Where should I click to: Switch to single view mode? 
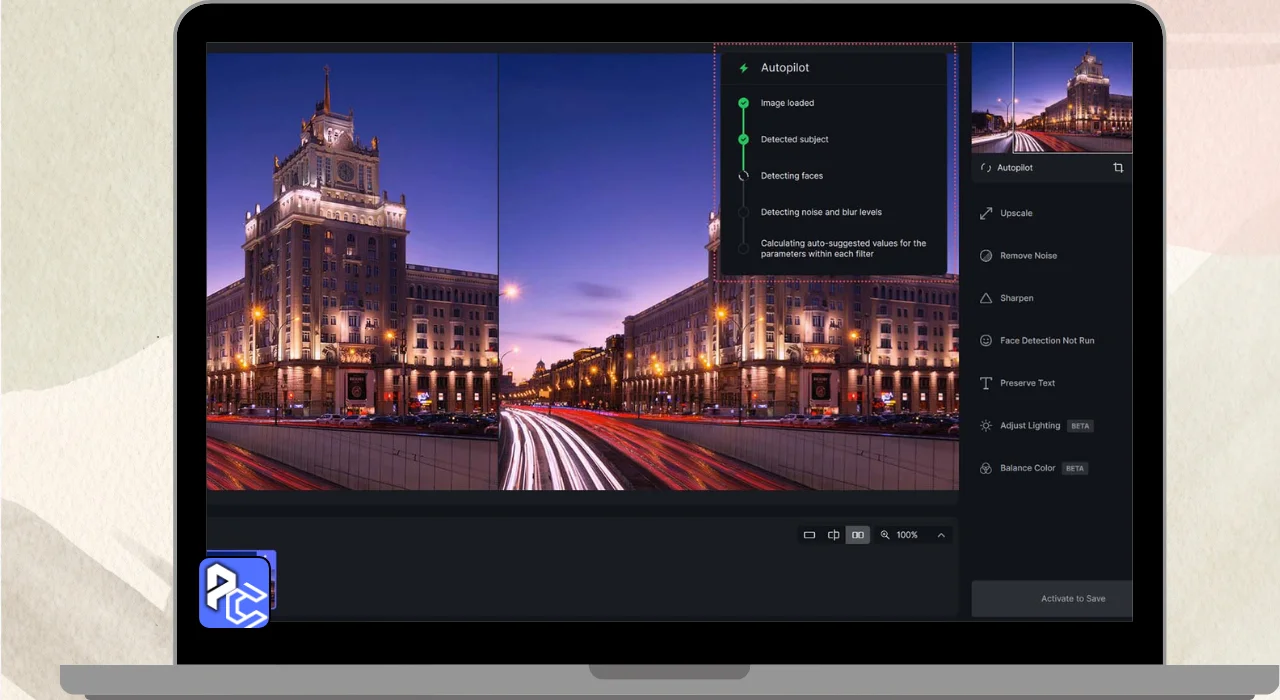[x=809, y=535]
